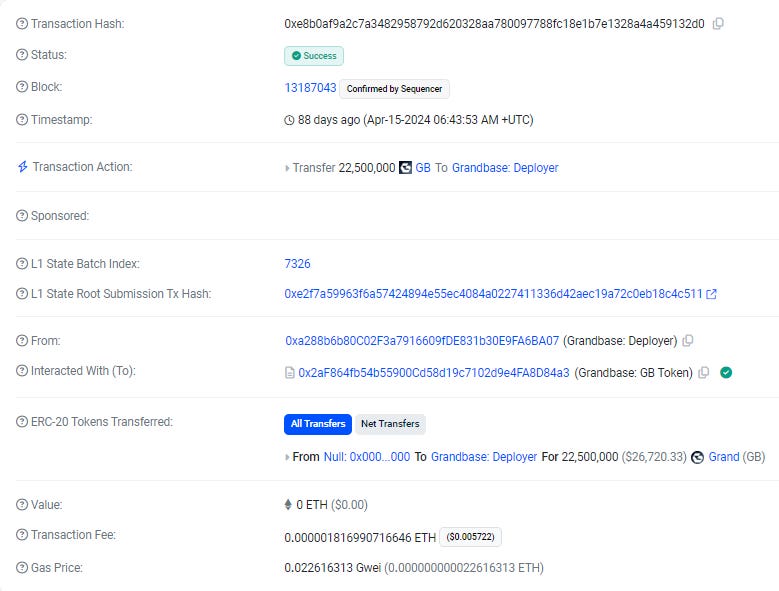Click the Success status badge
Image resolution: width=779 pixels, height=591 pixels.
(x=314, y=56)
